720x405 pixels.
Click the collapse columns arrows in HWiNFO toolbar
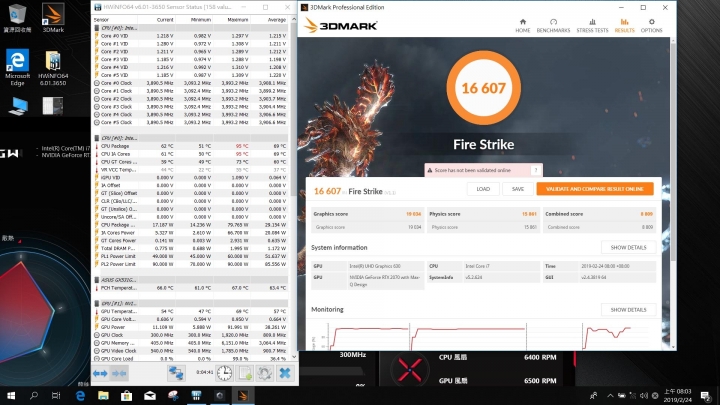pyautogui.click(x=119, y=373)
